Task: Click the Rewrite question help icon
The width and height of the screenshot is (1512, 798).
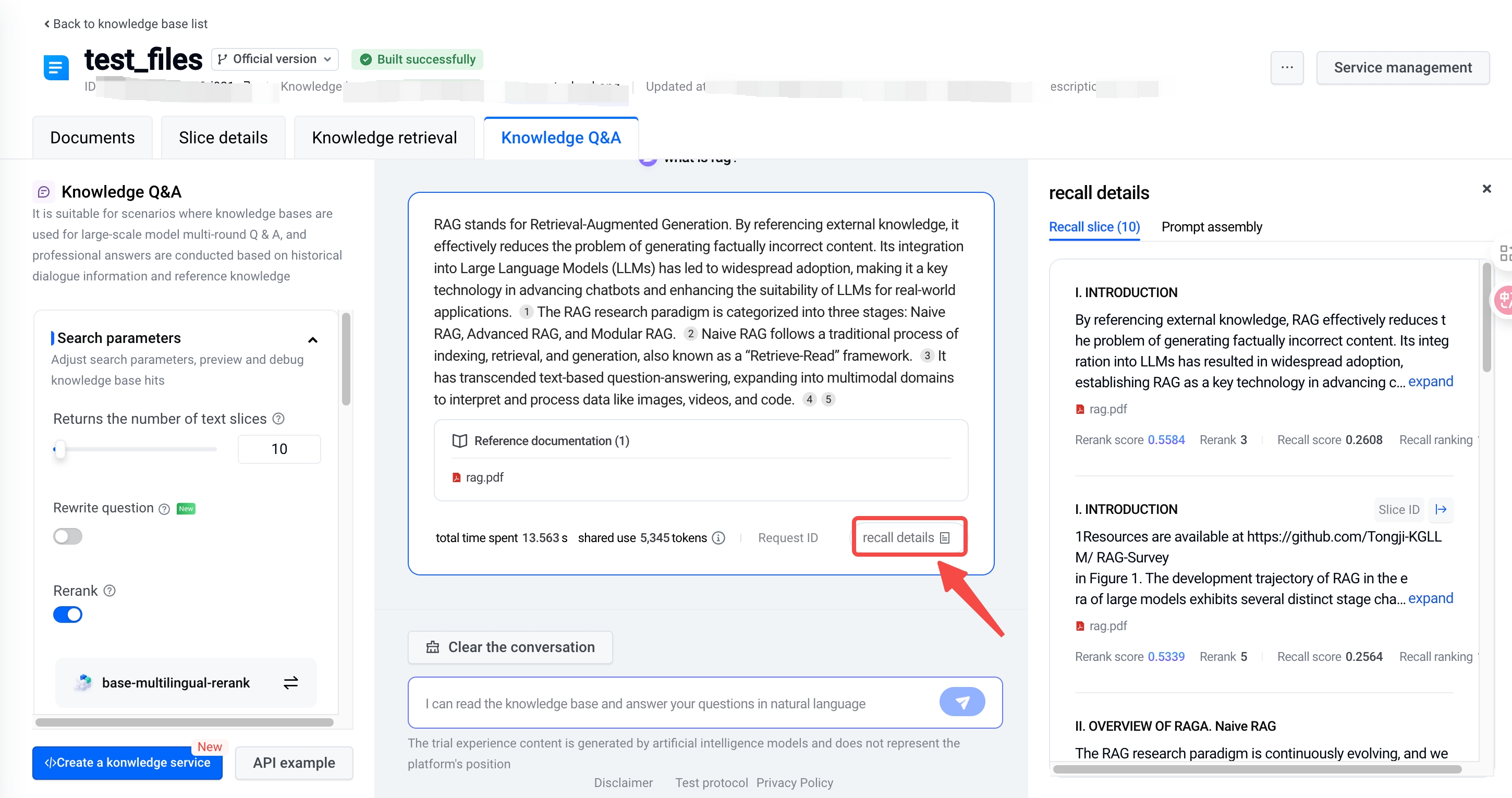Action: click(x=164, y=509)
